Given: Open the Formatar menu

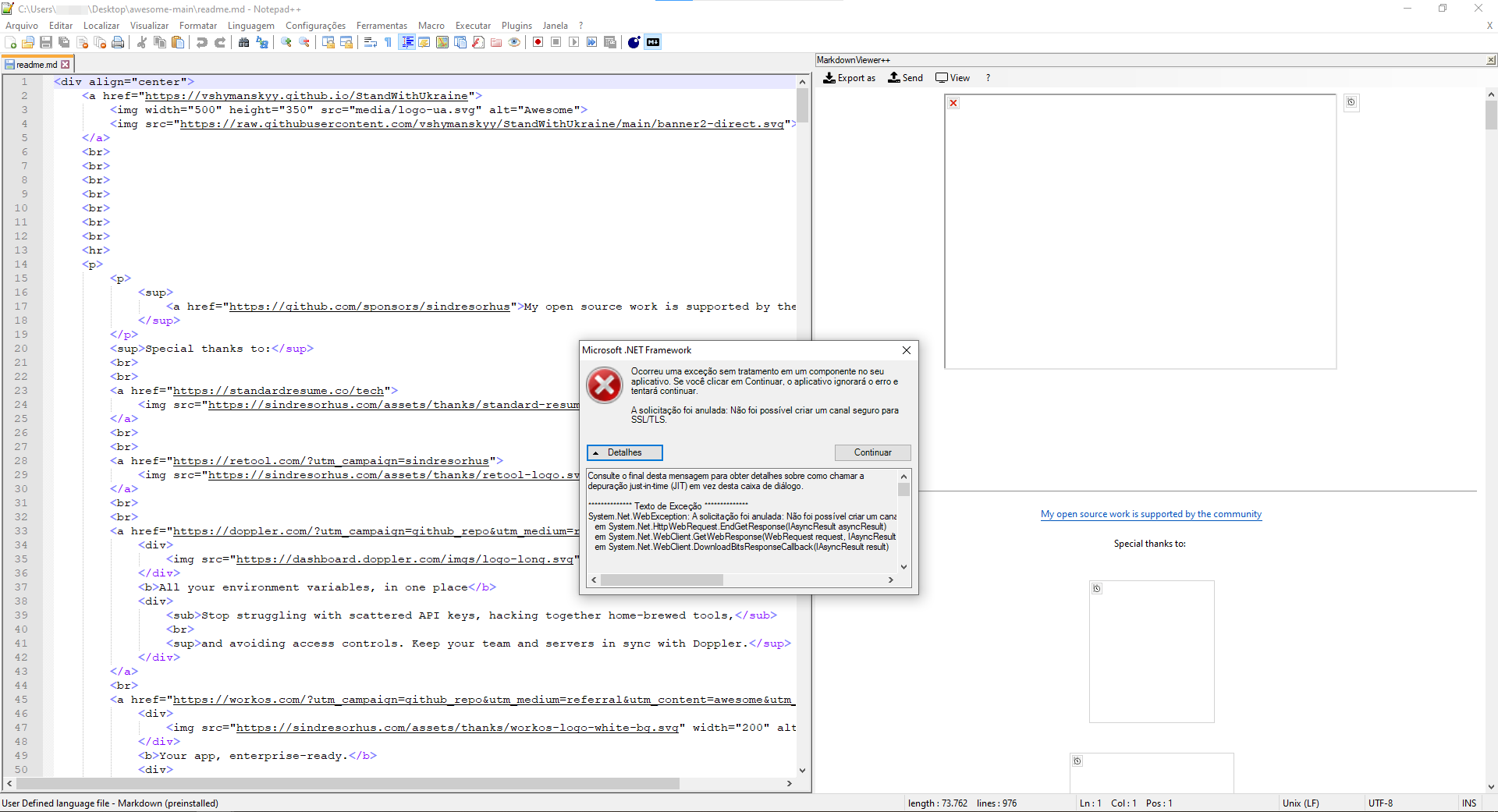Looking at the screenshot, I should [x=198, y=26].
